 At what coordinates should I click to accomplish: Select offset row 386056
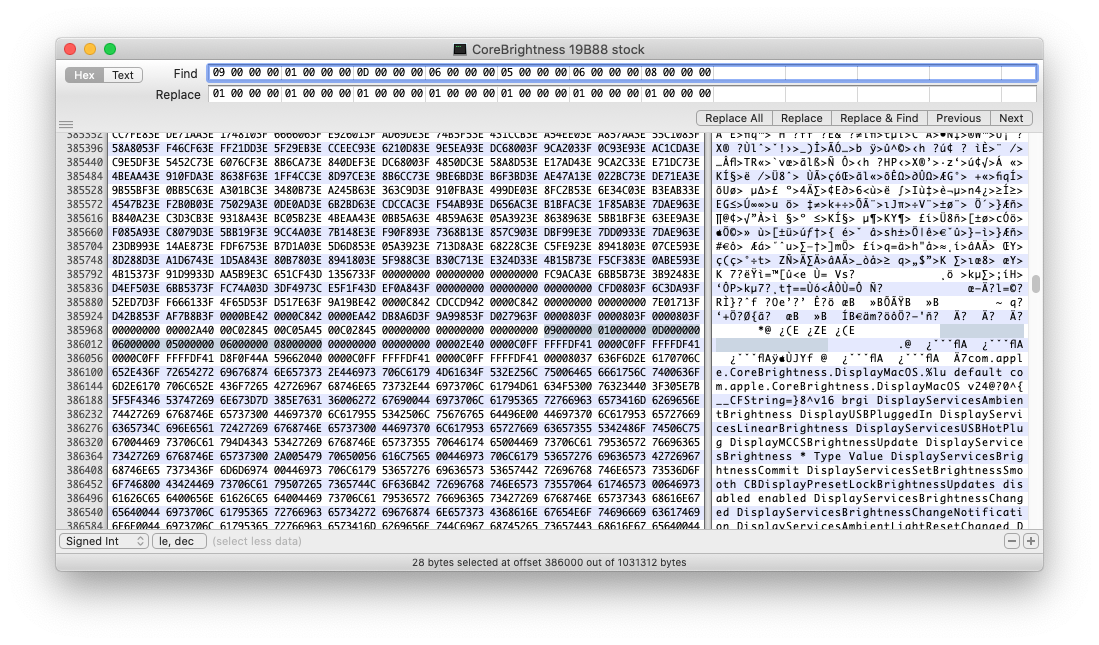tap(85, 358)
